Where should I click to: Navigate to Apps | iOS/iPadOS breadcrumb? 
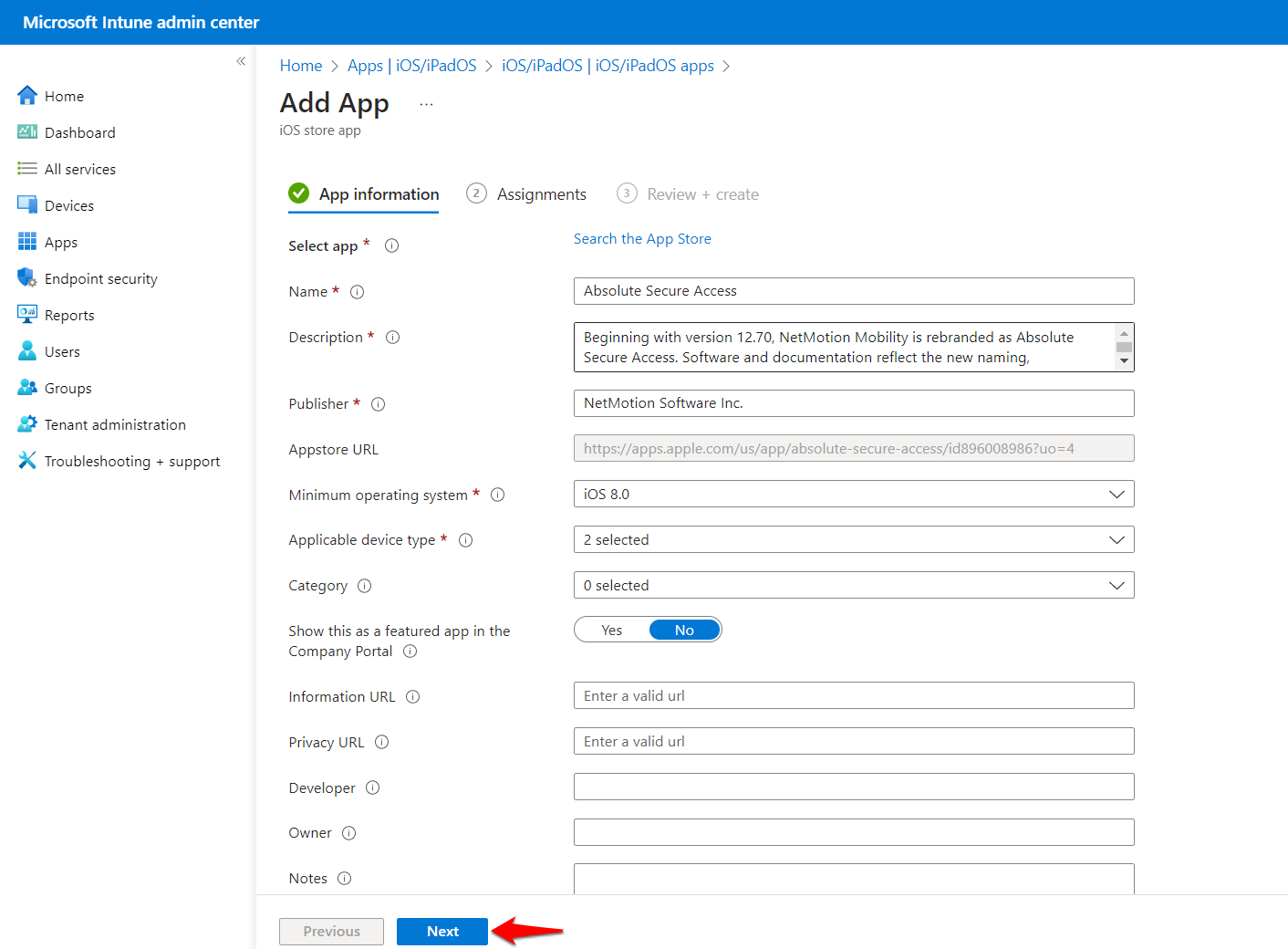pos(412,66)
